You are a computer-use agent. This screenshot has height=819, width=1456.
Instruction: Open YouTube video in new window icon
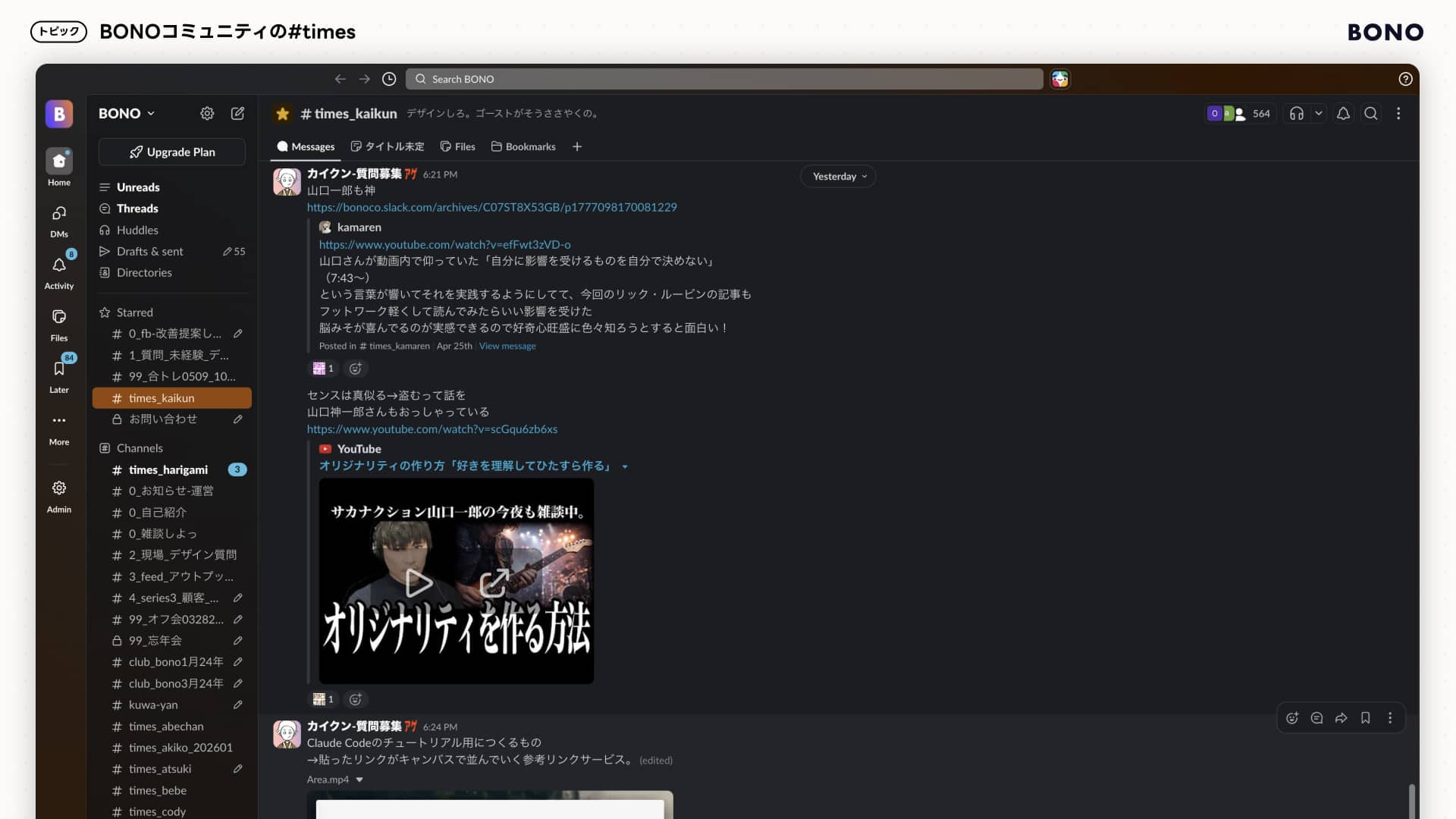(494, 582)
